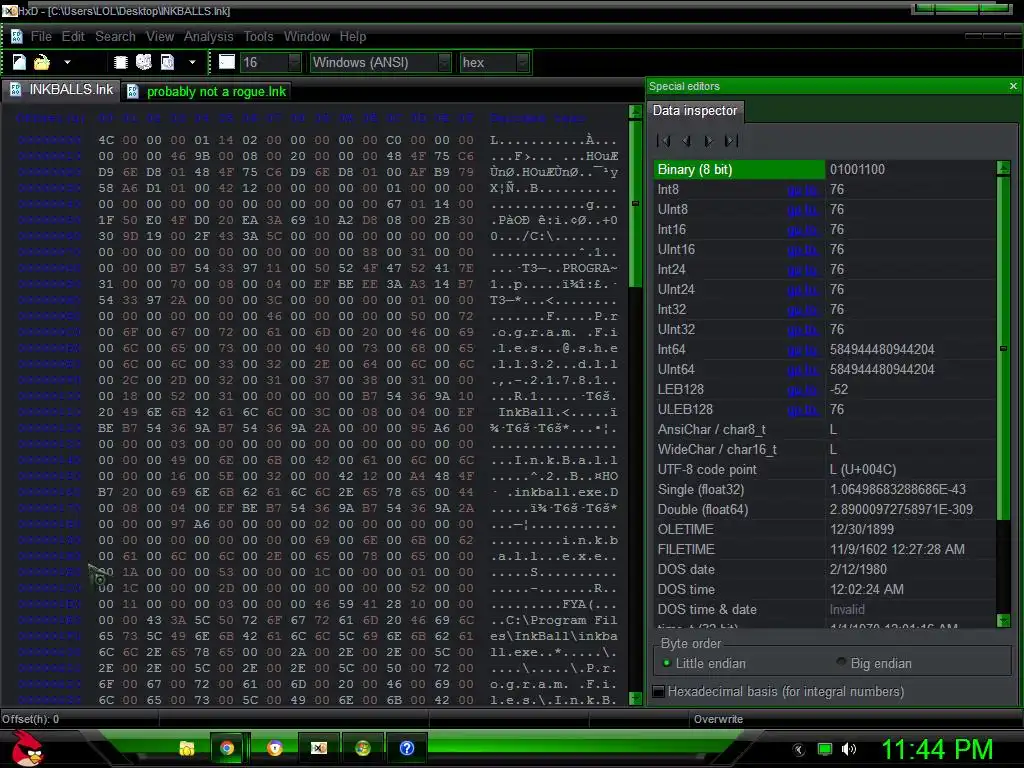The width and height of the screenshot is (1024, 768).
Task: Open the Window menu
Action: (306, 37)
